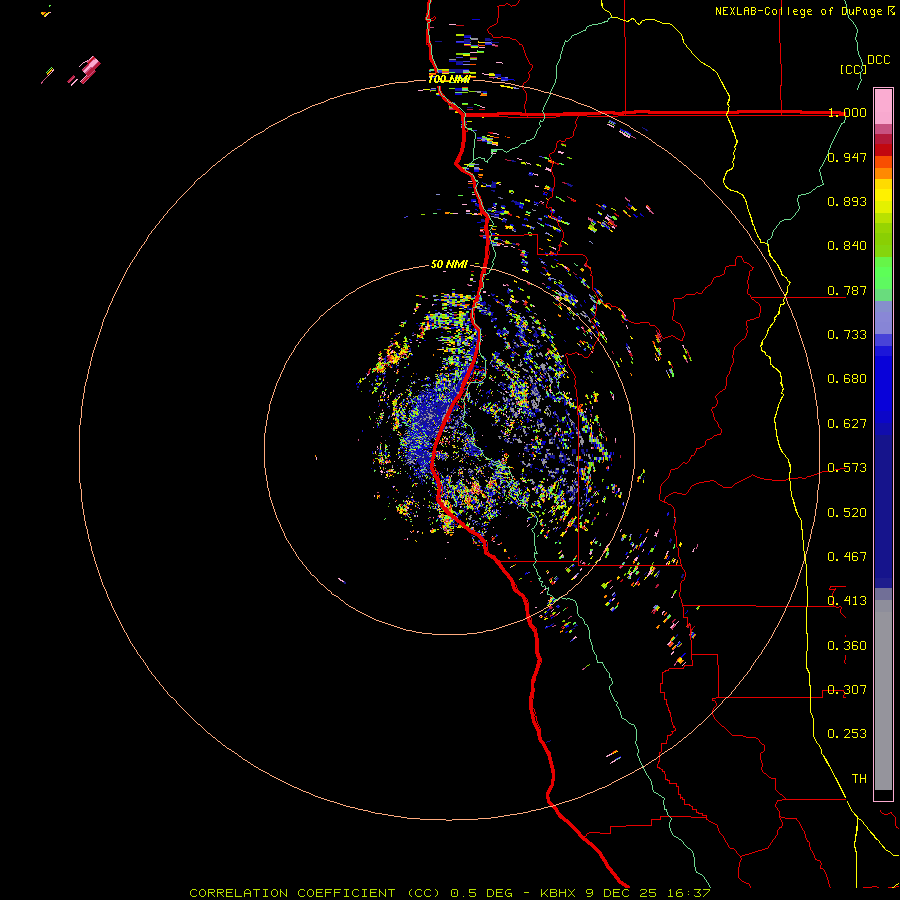Image resolution: width=900 pixels, height=900 pixels.
Task: Click the 0.787 legend value
Action: tap(847, 291)
